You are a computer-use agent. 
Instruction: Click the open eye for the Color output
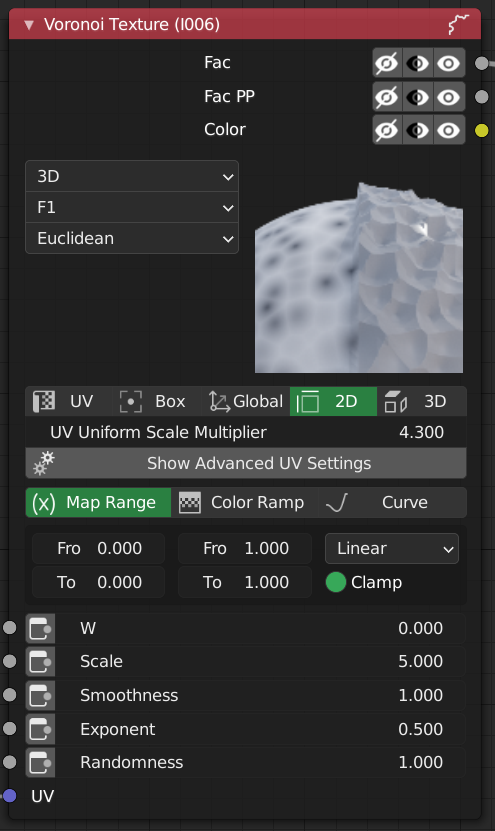pos(449,130)
